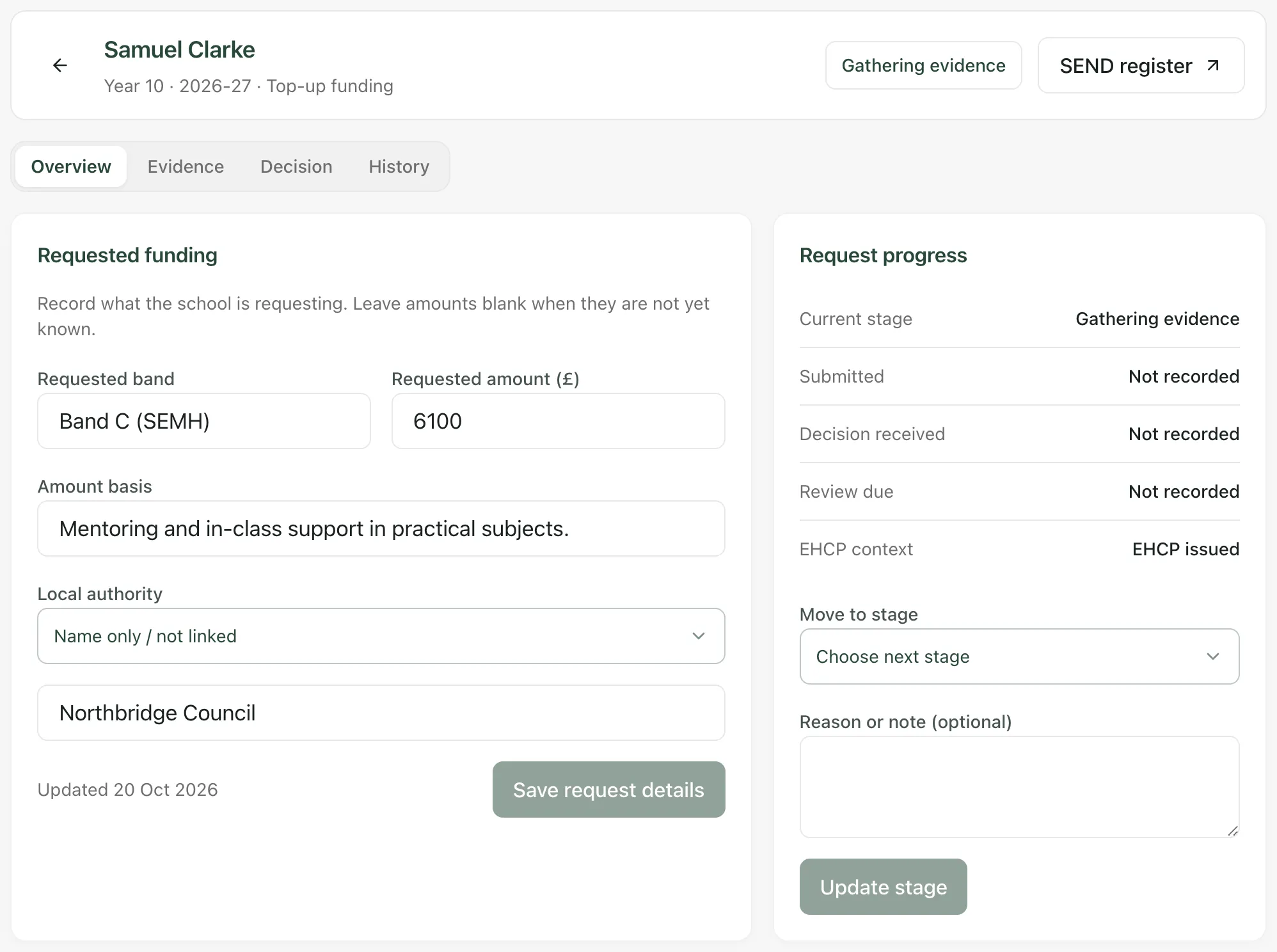The height and width of the screenshot is (952, 1277).
Task: Click the 'EHCP context' row label
Action: tap(856, 549)
